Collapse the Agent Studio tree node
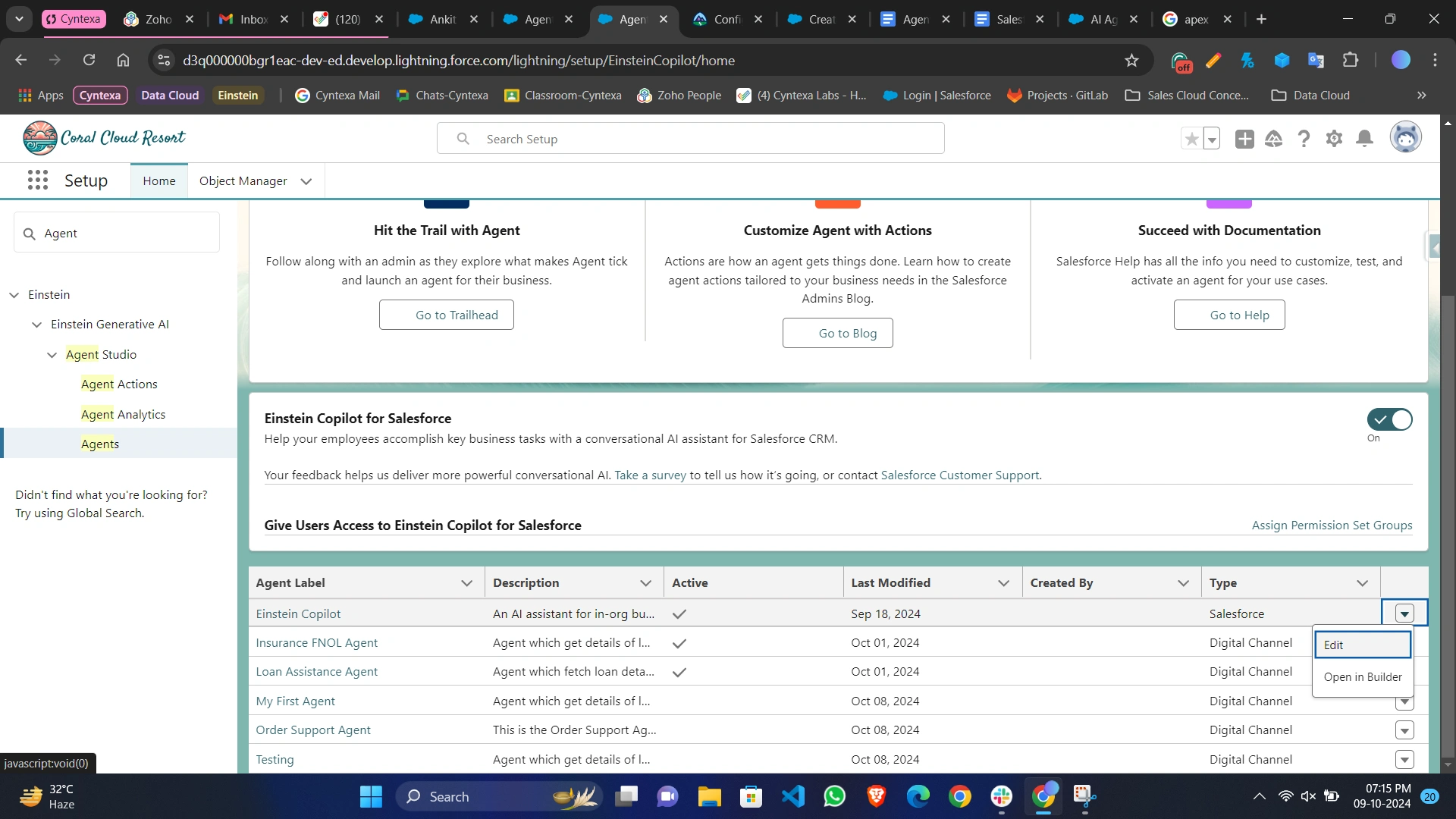 coord(50,354)
